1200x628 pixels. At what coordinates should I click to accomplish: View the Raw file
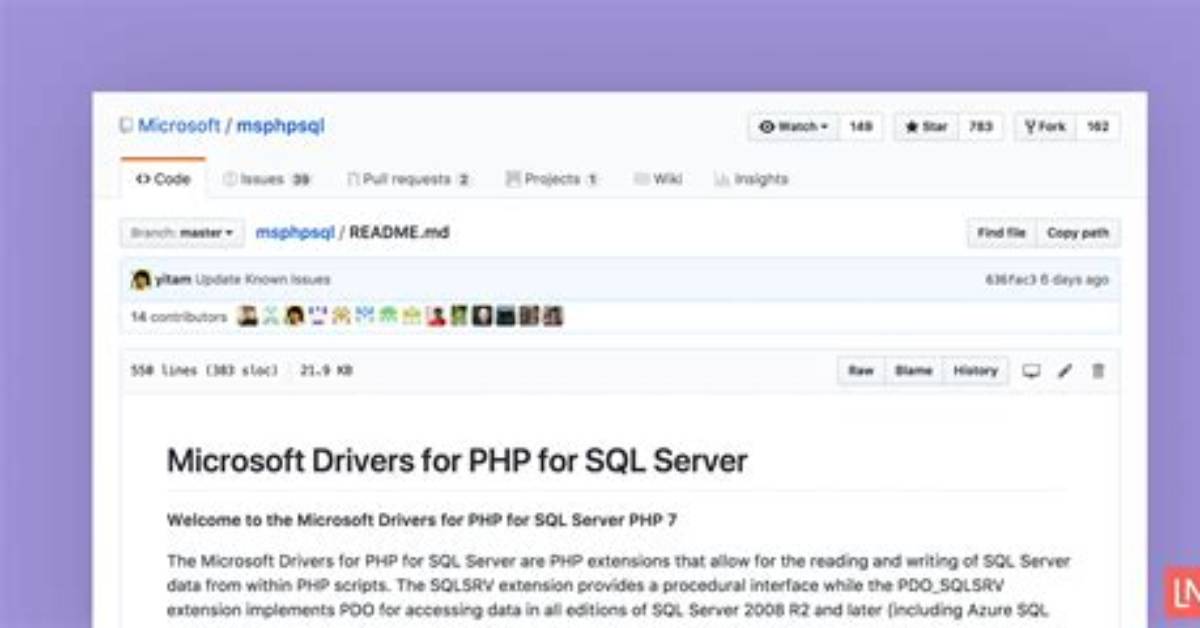(861, 371)
